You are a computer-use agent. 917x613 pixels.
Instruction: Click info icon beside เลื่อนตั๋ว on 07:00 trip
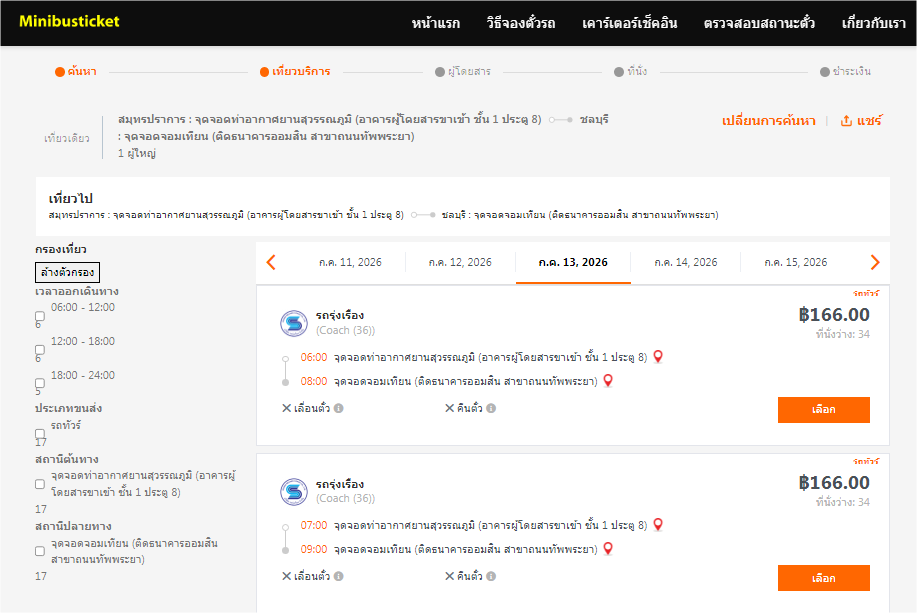339,576
